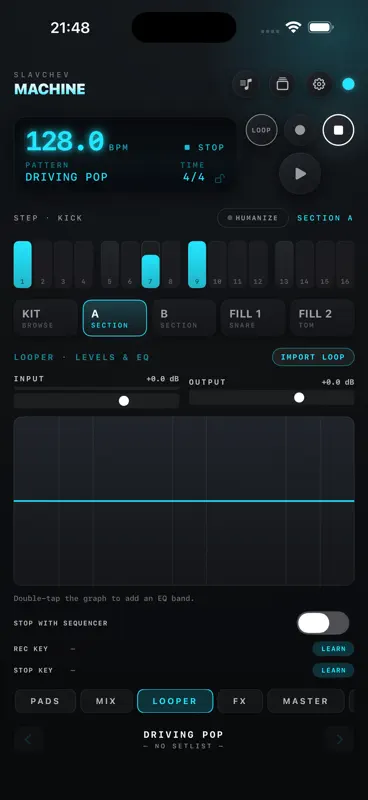Toggle kick step 3
The height and width of the screenshot is (800, 368).
(x=63, y=264)
